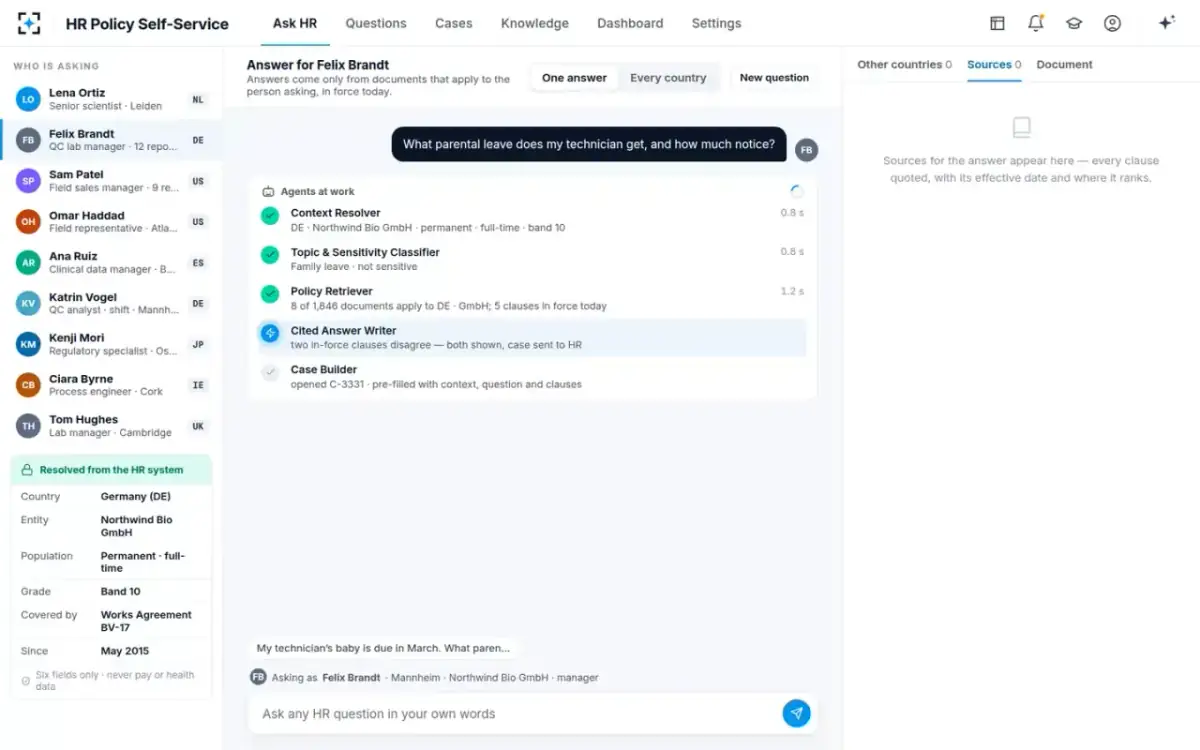Open the Settings tab

717,23
